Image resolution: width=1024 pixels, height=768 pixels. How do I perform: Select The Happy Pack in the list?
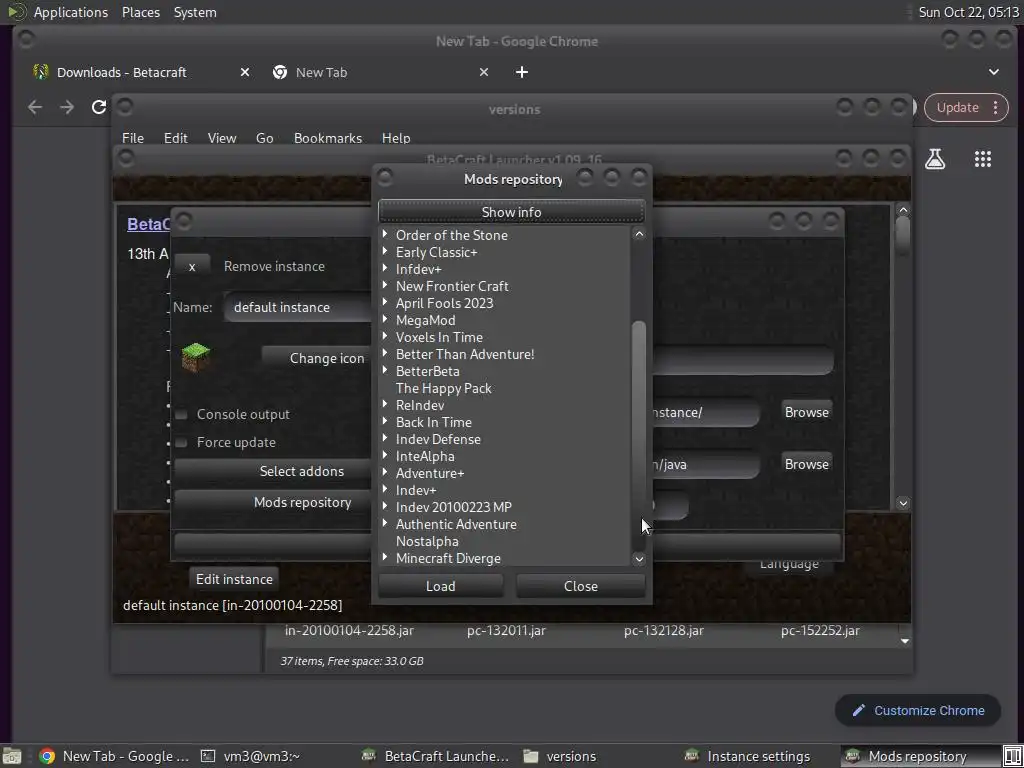[x=443, y=388]
